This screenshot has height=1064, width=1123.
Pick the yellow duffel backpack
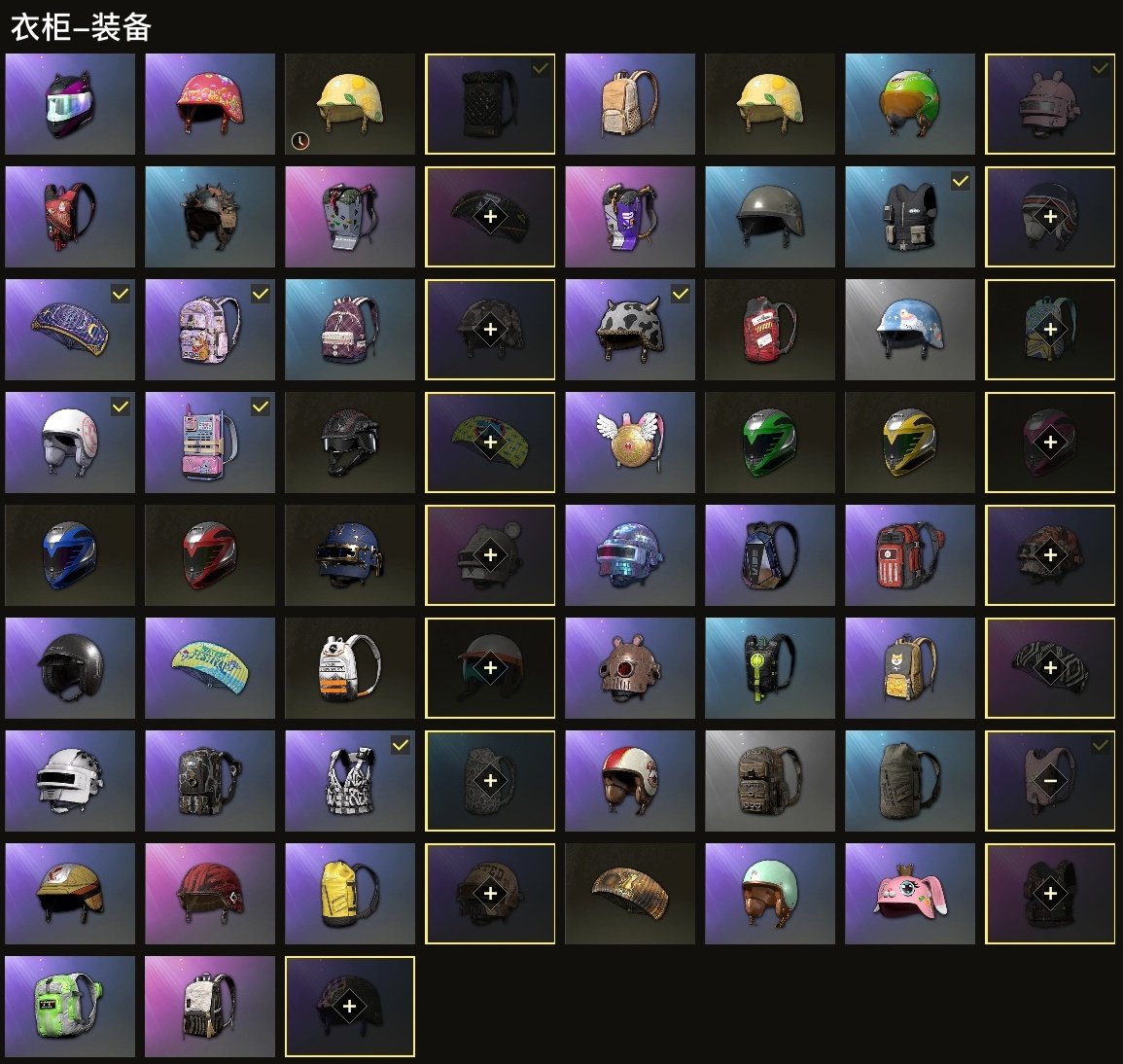(x=349, y=894)
